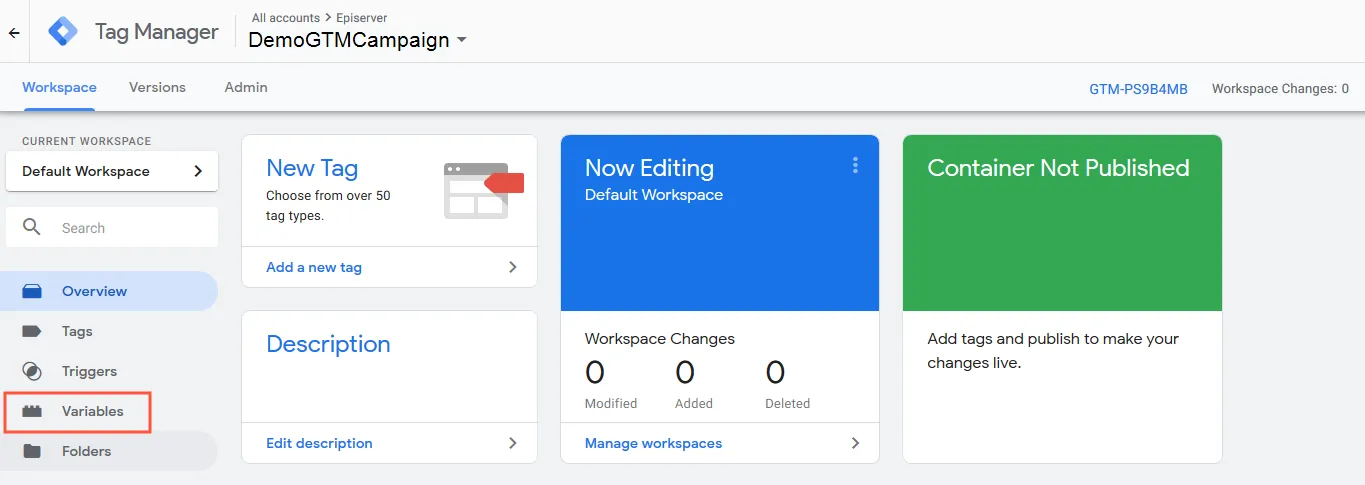Viewport: 1365px width, 485px height.
Task: Click Container Not Published heading
Action: pos(1058,168)
